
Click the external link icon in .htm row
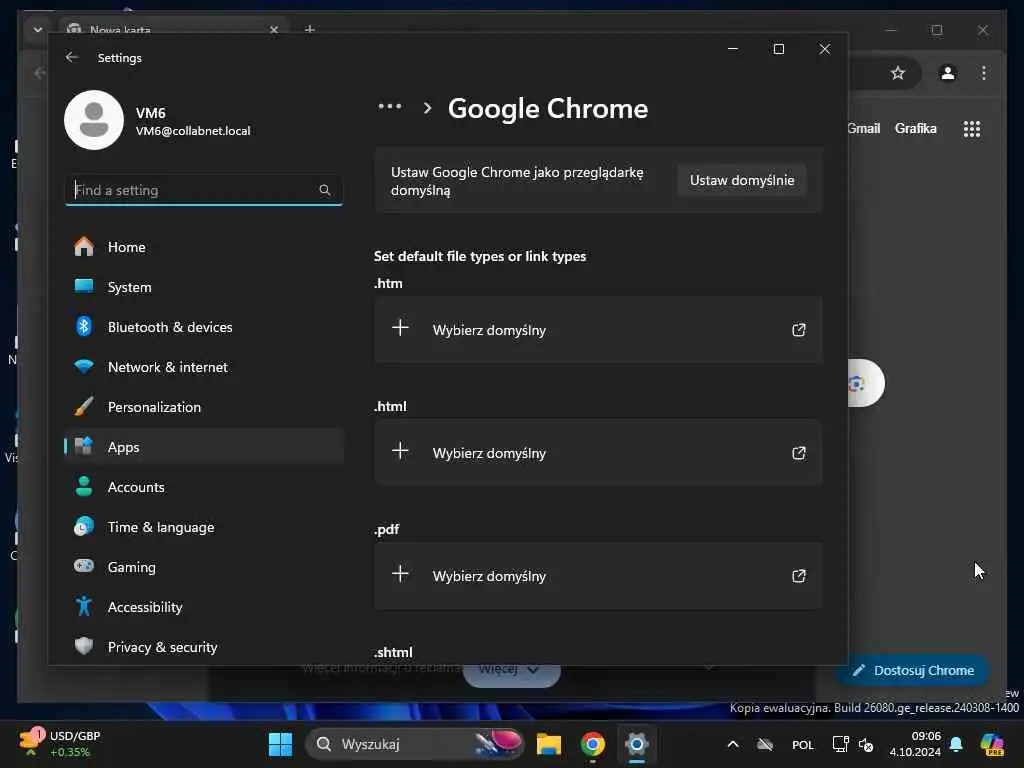tap(799, 330)
